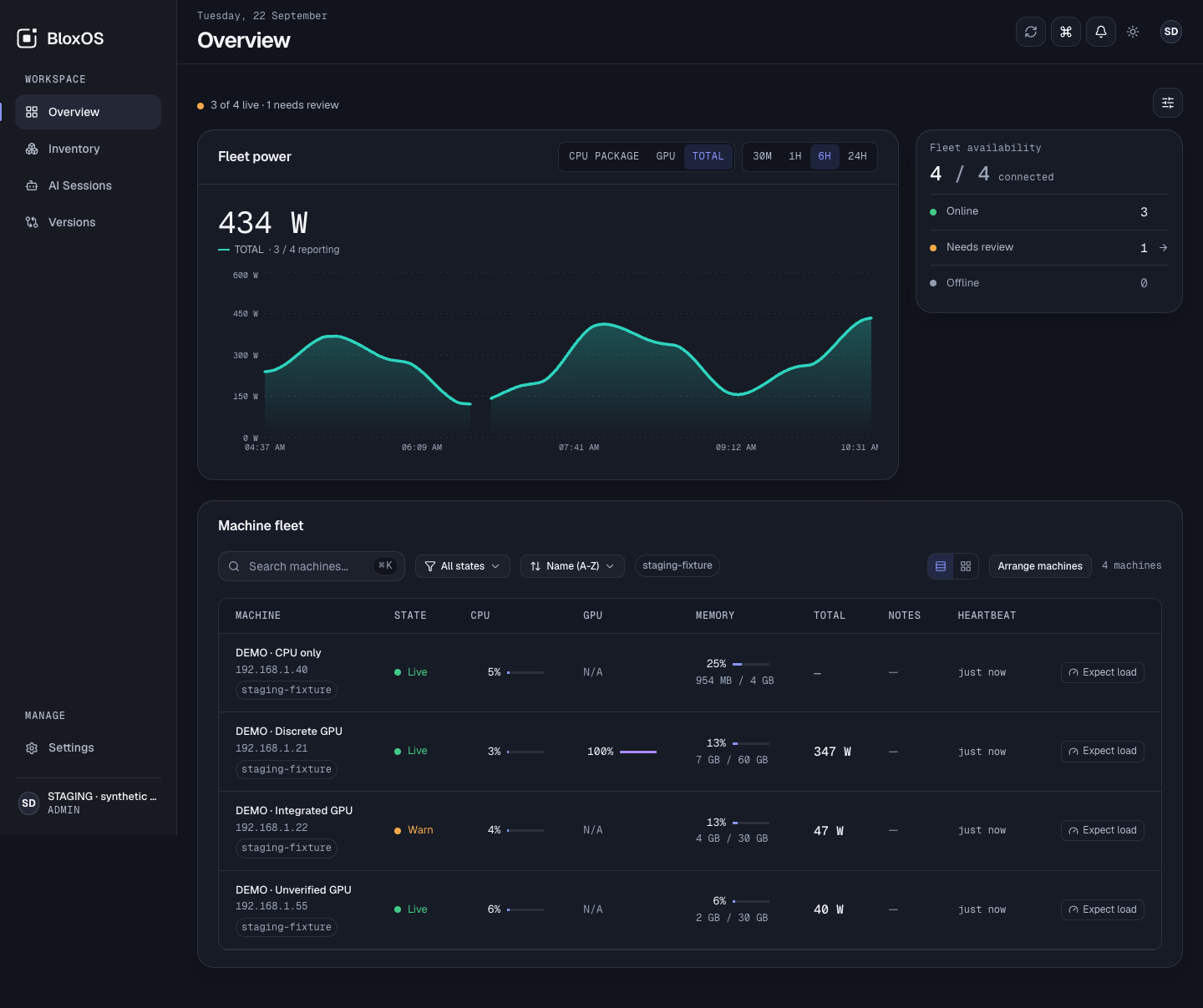This screenshot has width=1203, height=1008.
Task: Open STAGING synthetic account switcher
Action: pos(89,803)
